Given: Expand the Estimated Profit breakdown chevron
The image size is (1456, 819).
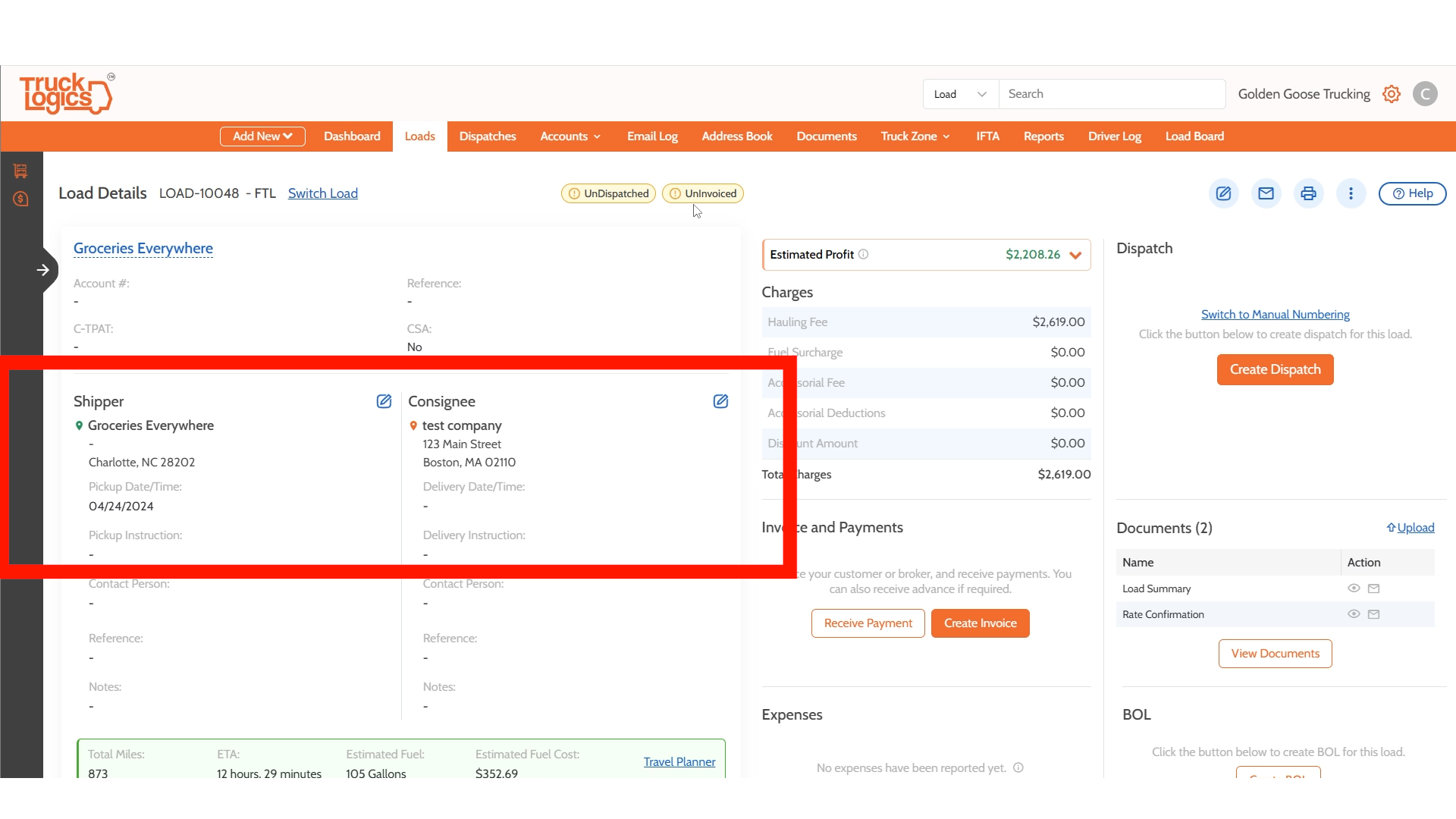Looking at the screenshot, I should tap(1075, 255).
